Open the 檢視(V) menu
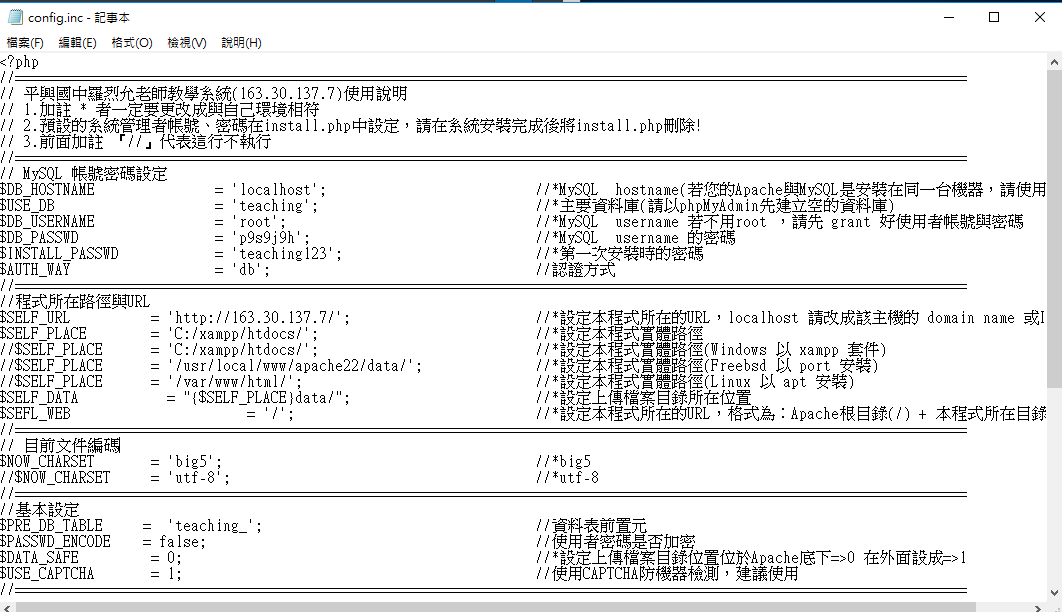The image size is (1062, 612). coord(187,43)
